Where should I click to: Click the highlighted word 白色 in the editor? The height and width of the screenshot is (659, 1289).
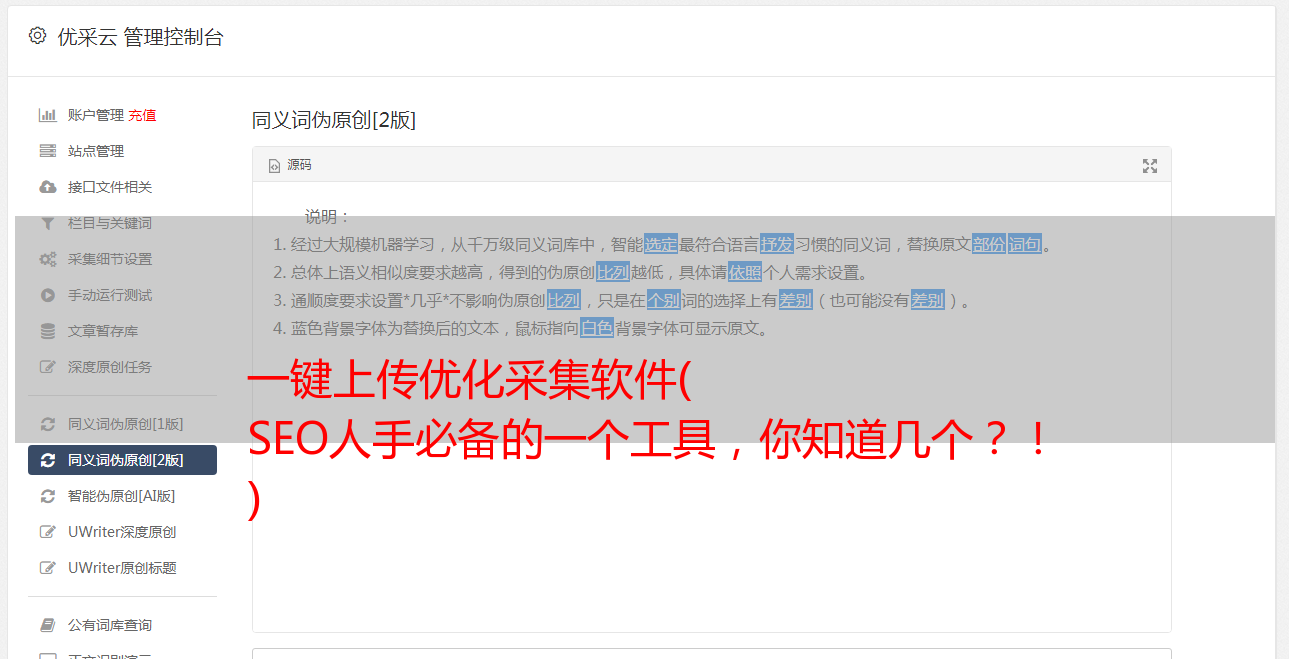point(597,328)
